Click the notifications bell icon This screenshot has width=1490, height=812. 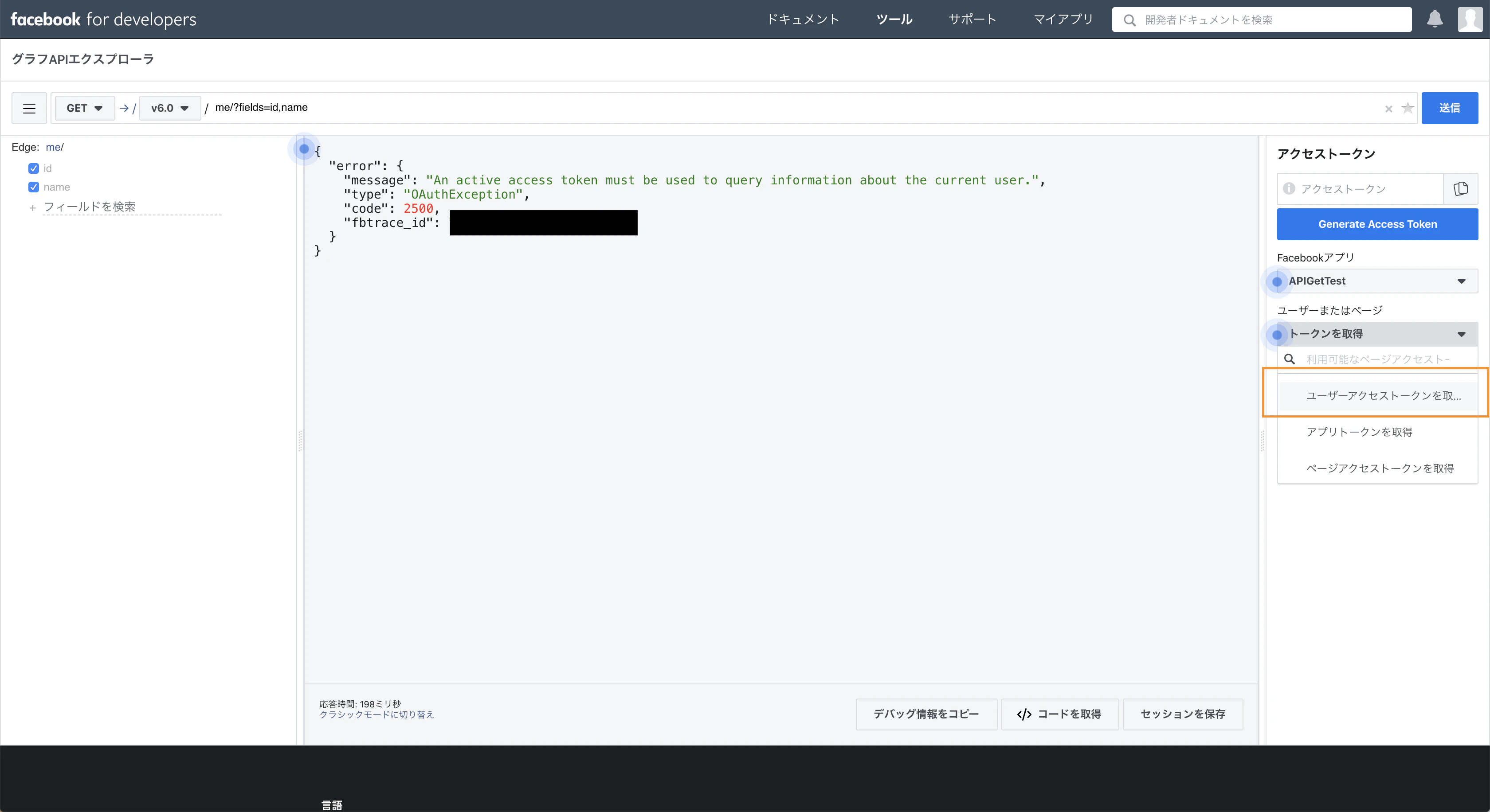(1435, 20)
